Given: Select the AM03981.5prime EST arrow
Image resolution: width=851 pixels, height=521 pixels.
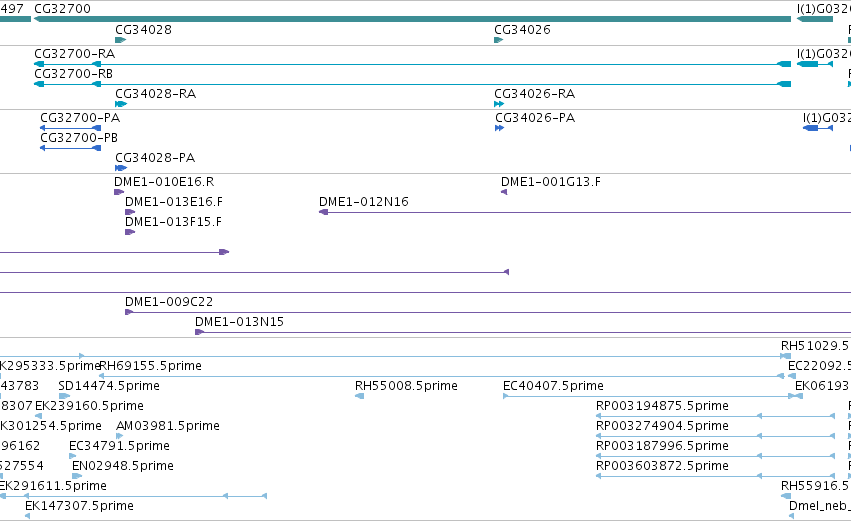Looking at the screenshot, I should pos(119,436).
